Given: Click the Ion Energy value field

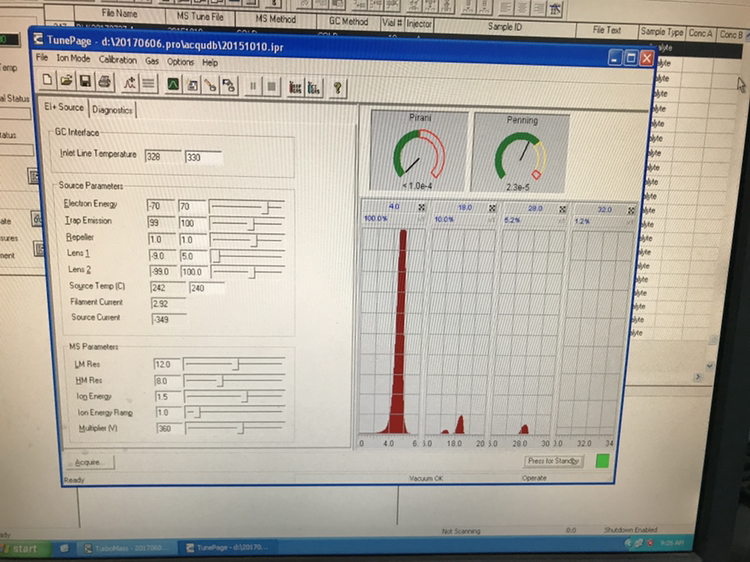Looking at the screenshot, I should [x=168, y=397].
